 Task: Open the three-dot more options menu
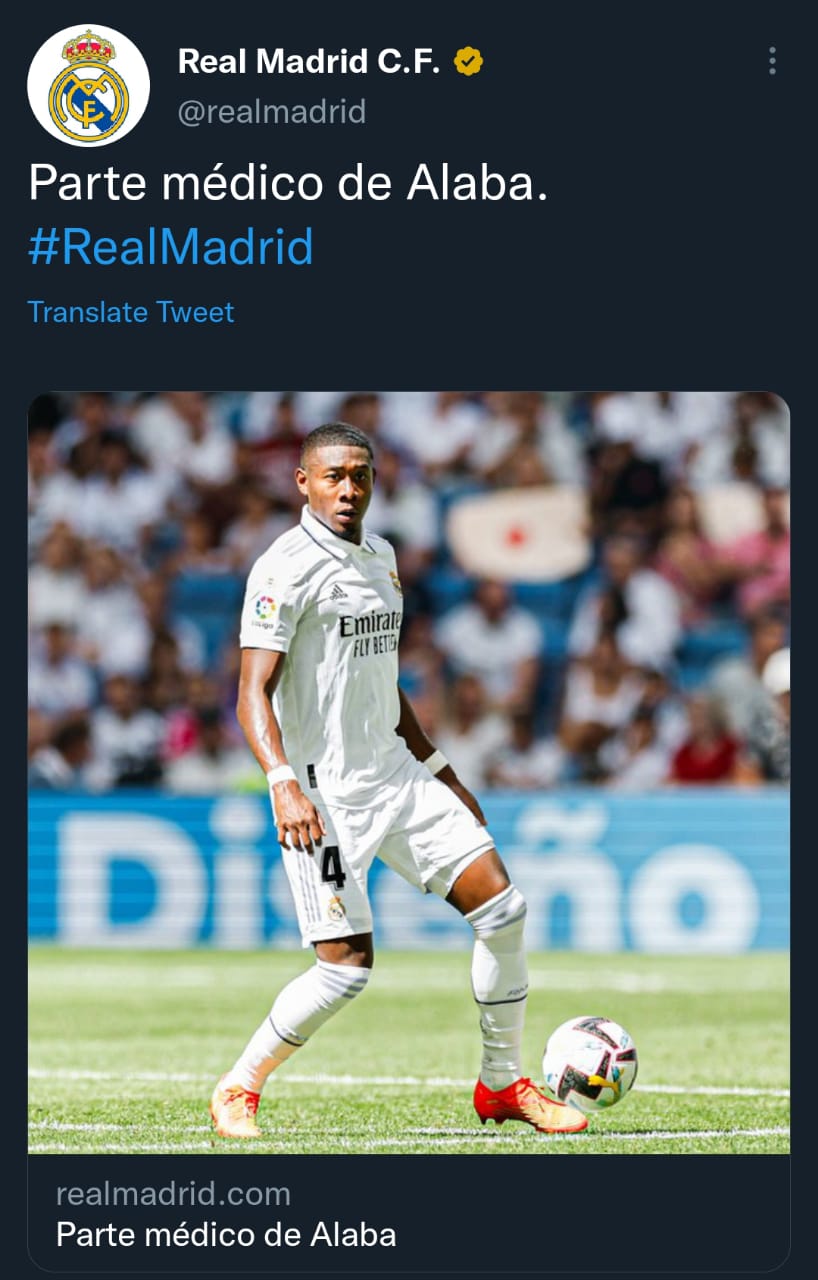[772, 61]
